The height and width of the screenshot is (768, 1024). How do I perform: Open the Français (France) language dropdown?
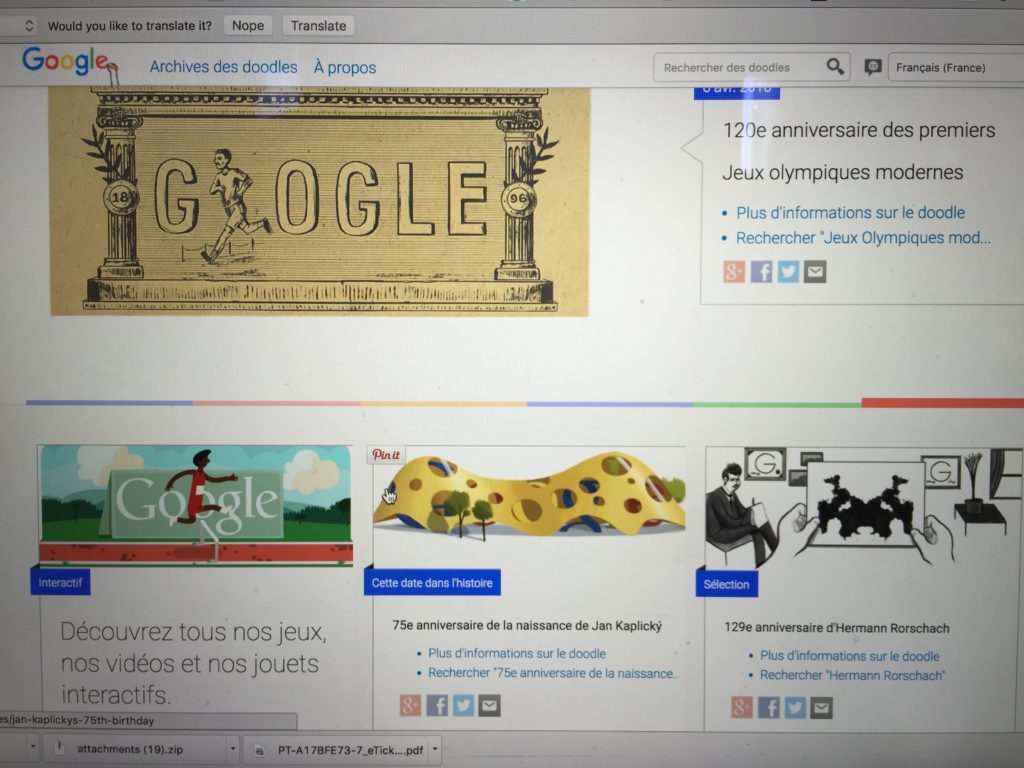point(956,67)
